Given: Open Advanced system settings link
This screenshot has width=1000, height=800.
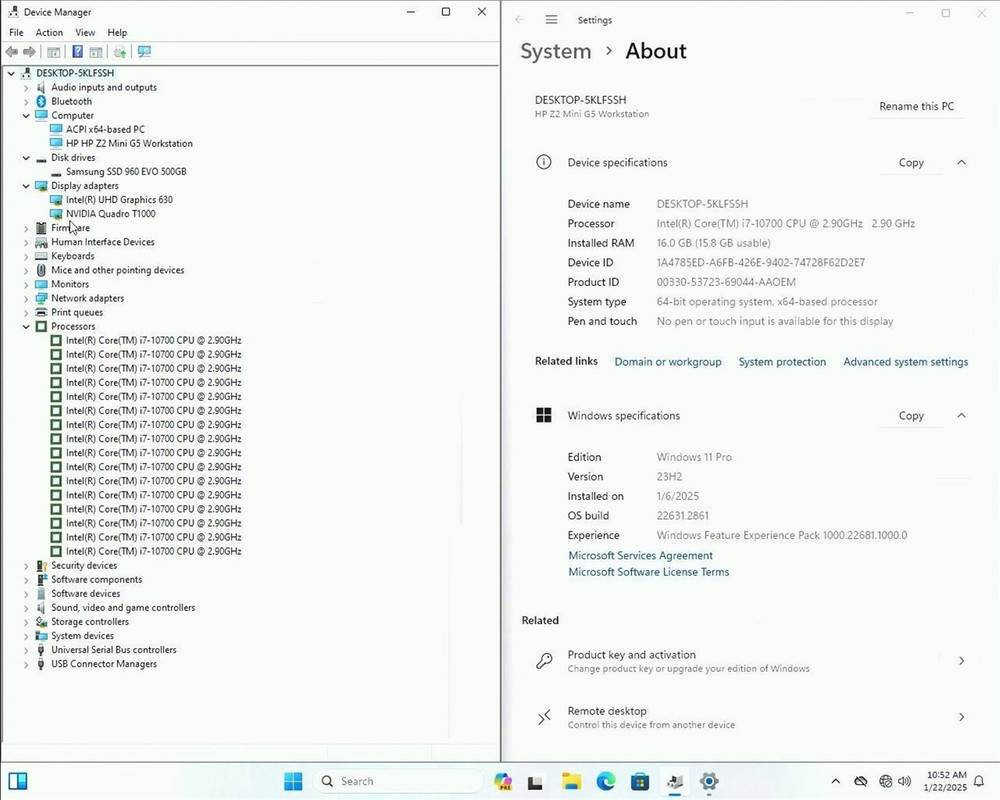Looking at the screenshot, I should (906, 362).
